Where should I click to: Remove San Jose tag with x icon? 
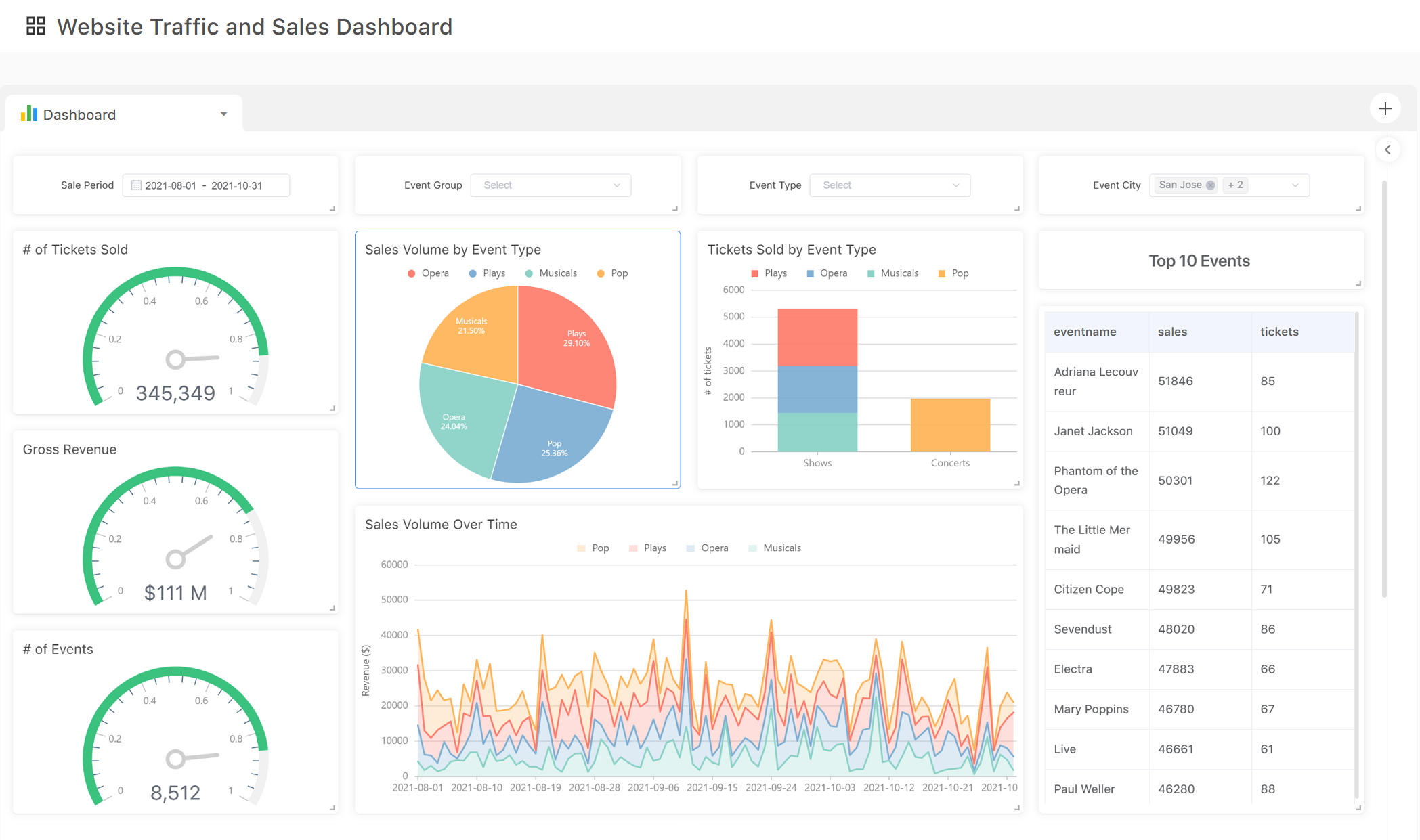[1210, 185]
